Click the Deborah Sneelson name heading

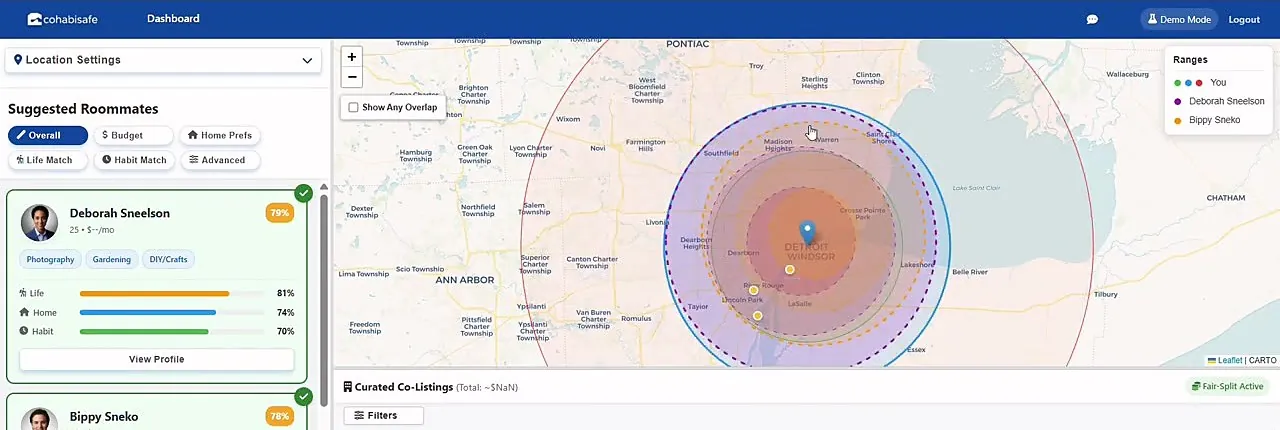(x=120, y=213)
